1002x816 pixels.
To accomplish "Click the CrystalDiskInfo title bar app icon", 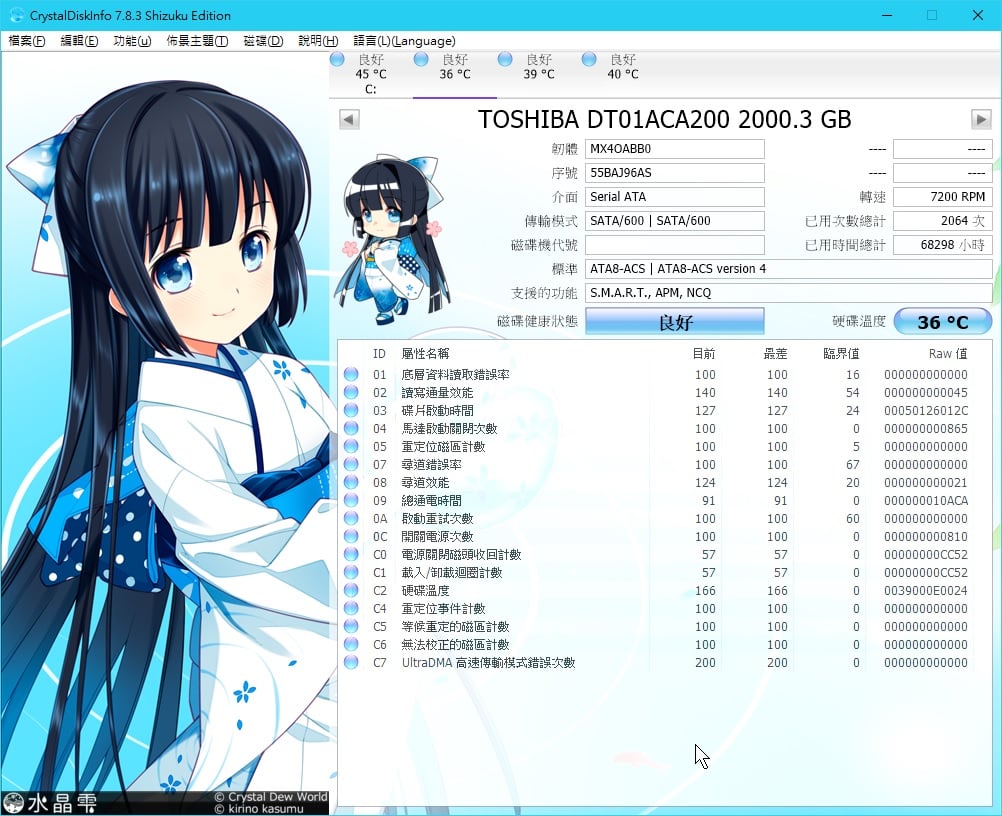I will click(16, 15).
